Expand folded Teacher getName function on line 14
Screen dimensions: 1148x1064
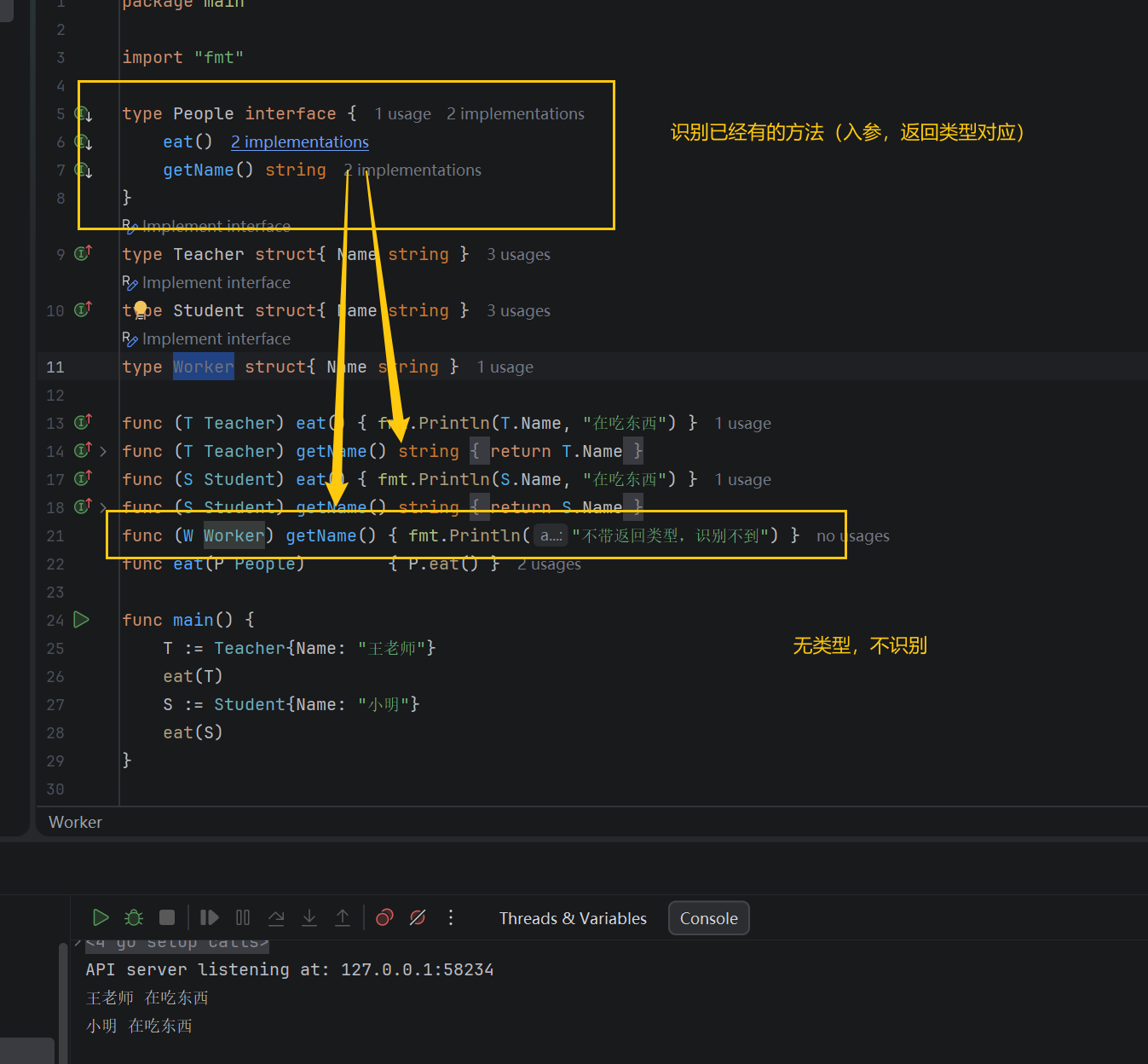103,451
